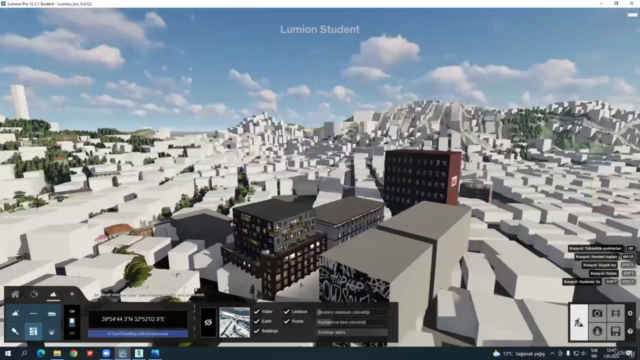Uncheck the Buildings checkbox
Screen dimensions: 640x360
point(257,331)
